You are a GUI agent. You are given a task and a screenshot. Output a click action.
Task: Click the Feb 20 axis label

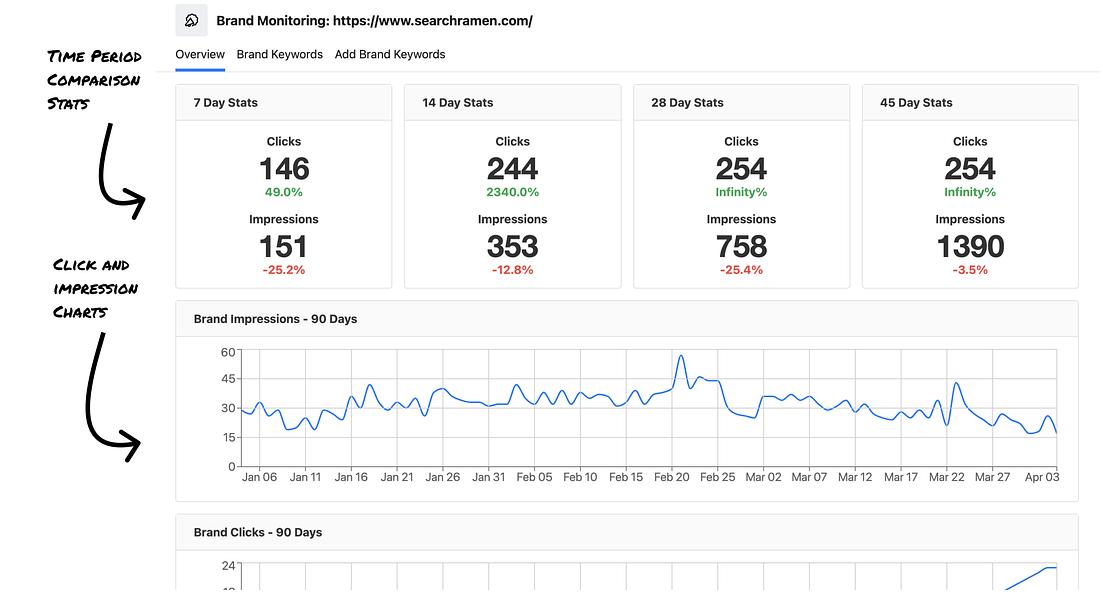coord(672,477)
